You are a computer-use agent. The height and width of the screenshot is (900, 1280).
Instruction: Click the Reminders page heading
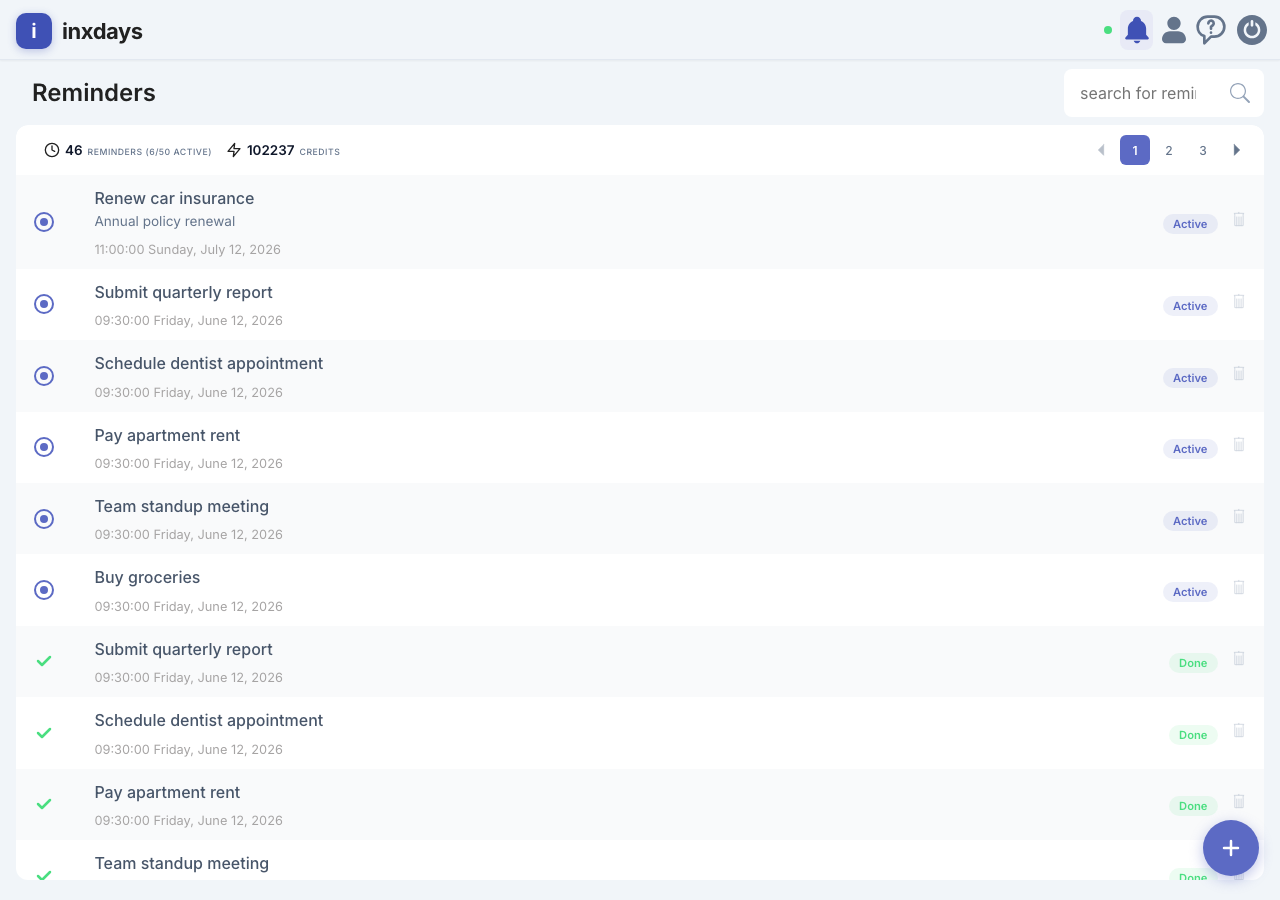[x=94, y=92]
